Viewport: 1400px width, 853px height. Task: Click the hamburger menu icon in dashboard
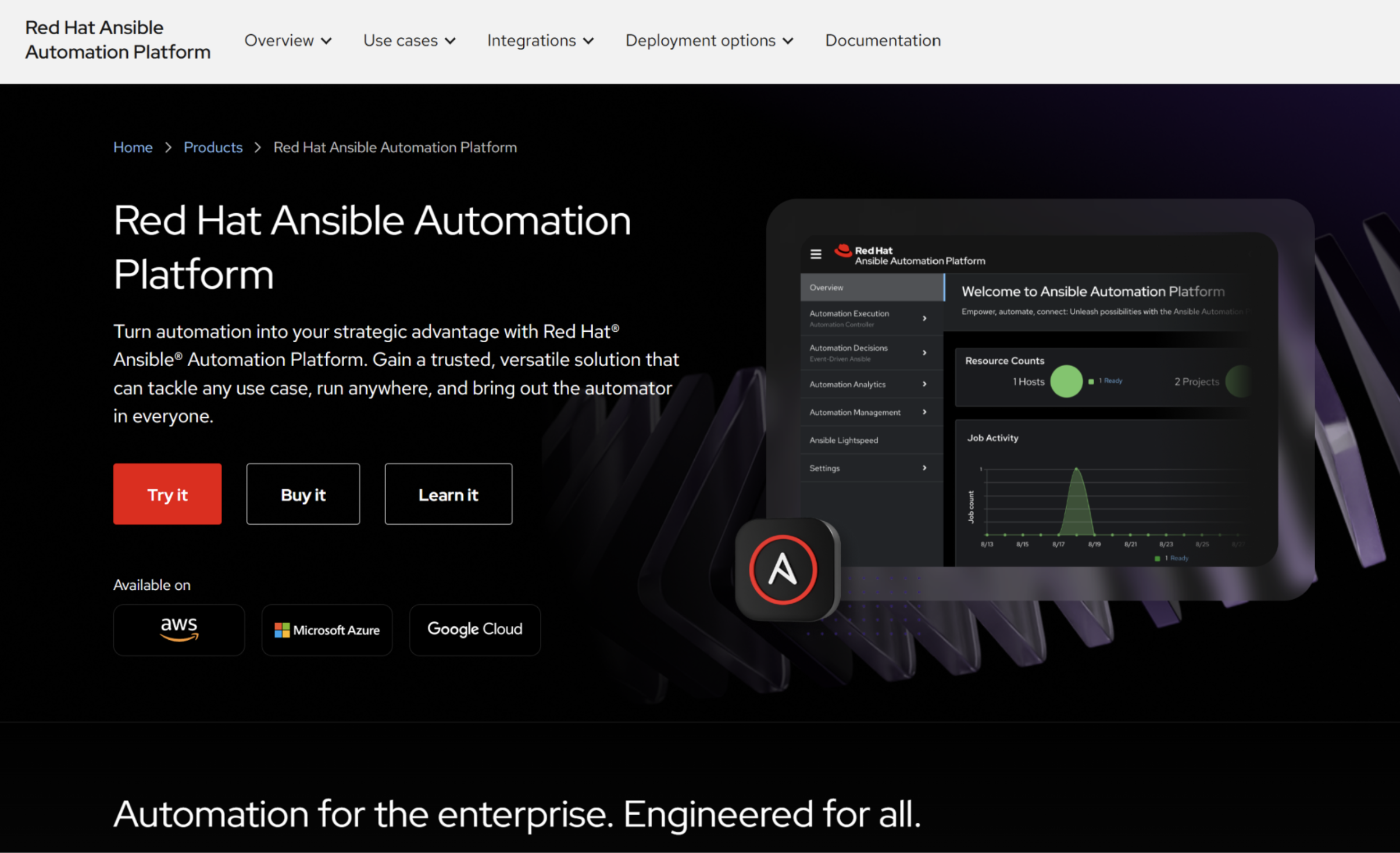point(816,254)
